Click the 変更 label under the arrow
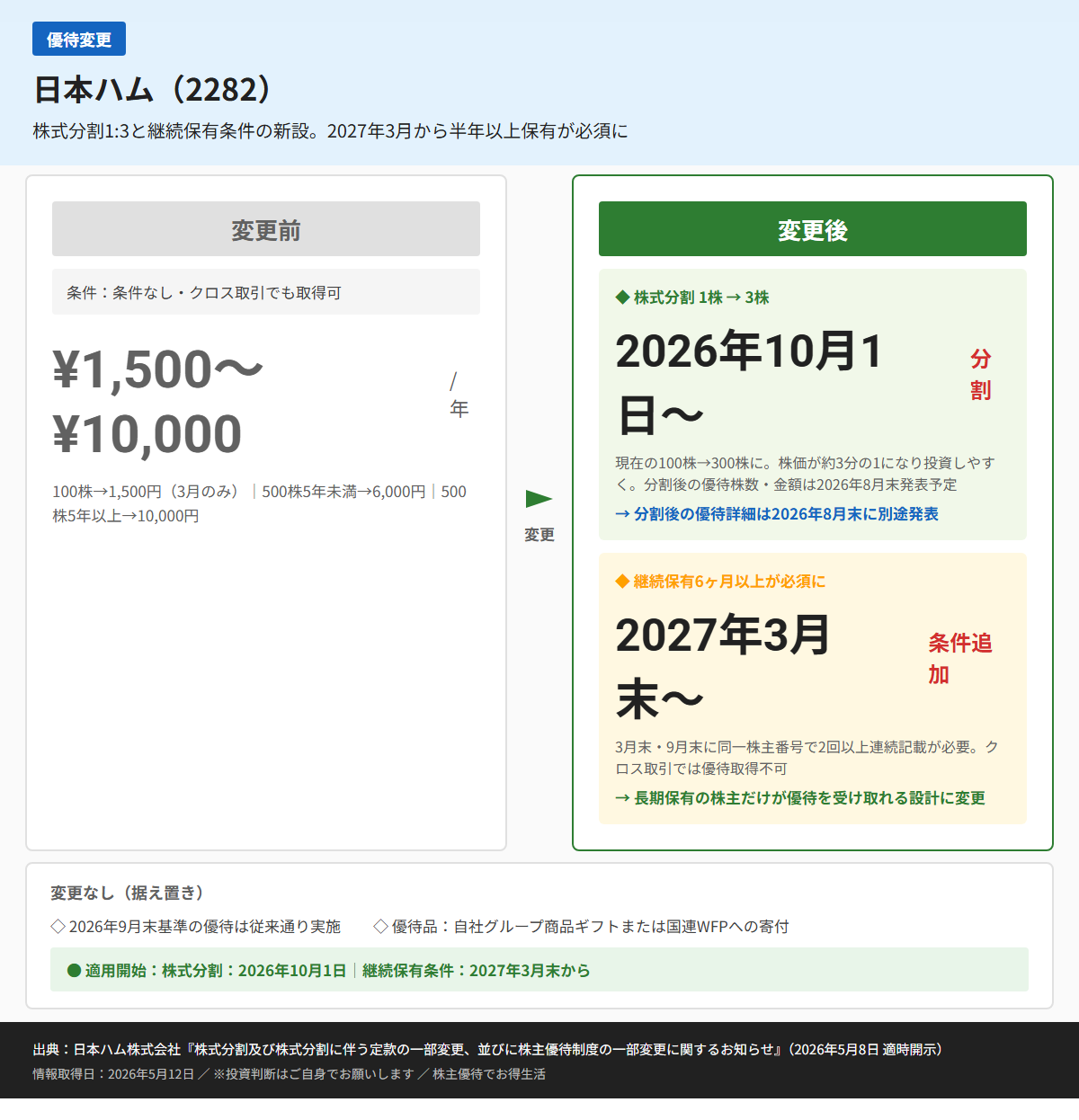The height and width of the screenshot is (1120, 1079). [539, 535]
